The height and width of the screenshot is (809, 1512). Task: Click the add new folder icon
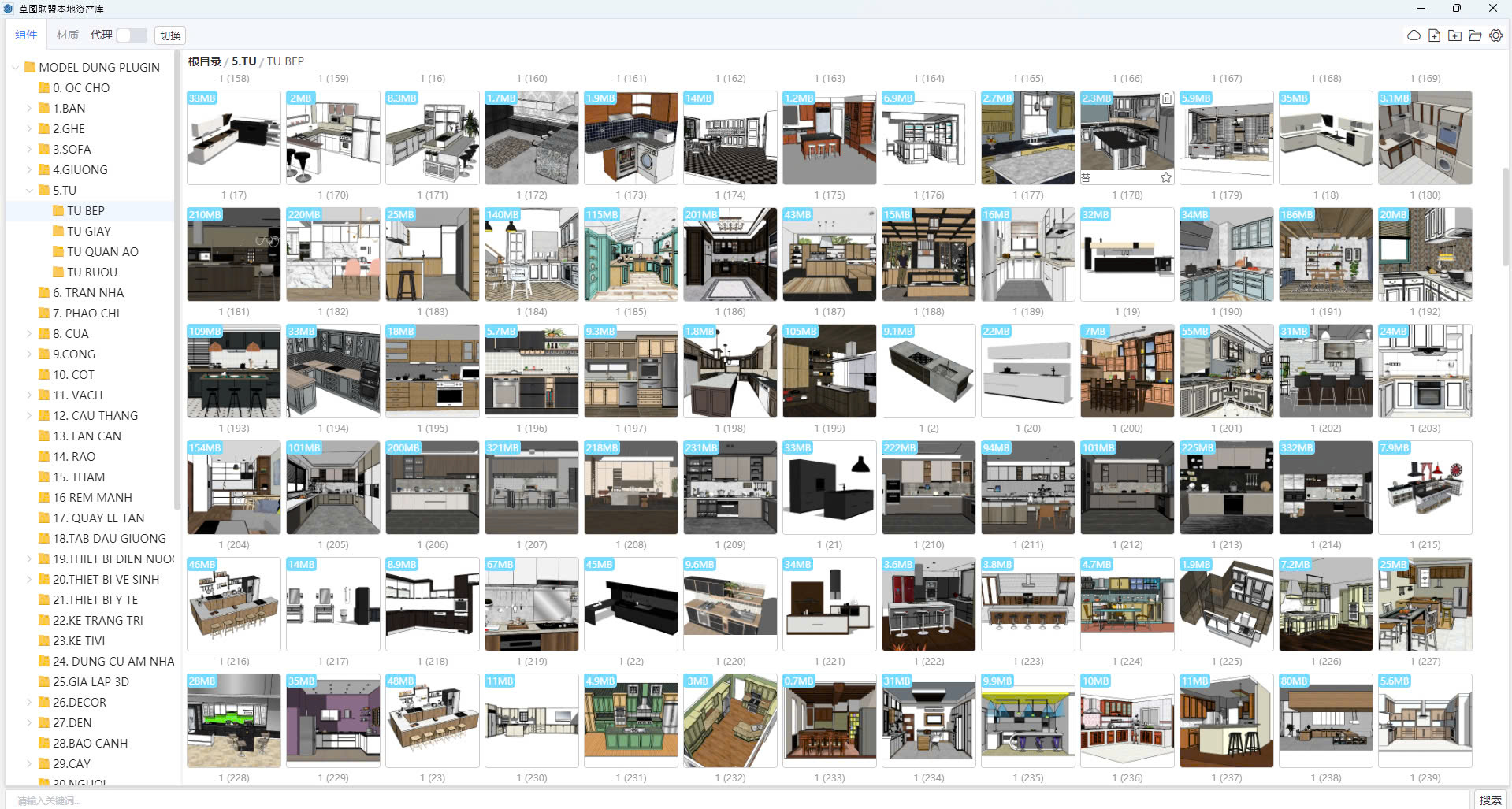[1454, 35]
